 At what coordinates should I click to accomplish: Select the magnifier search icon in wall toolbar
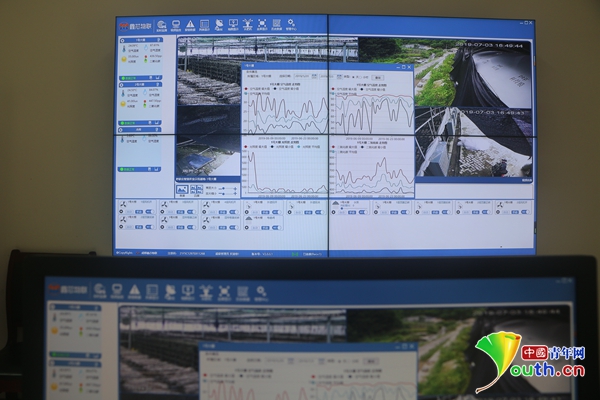click(x=290, y=25)
